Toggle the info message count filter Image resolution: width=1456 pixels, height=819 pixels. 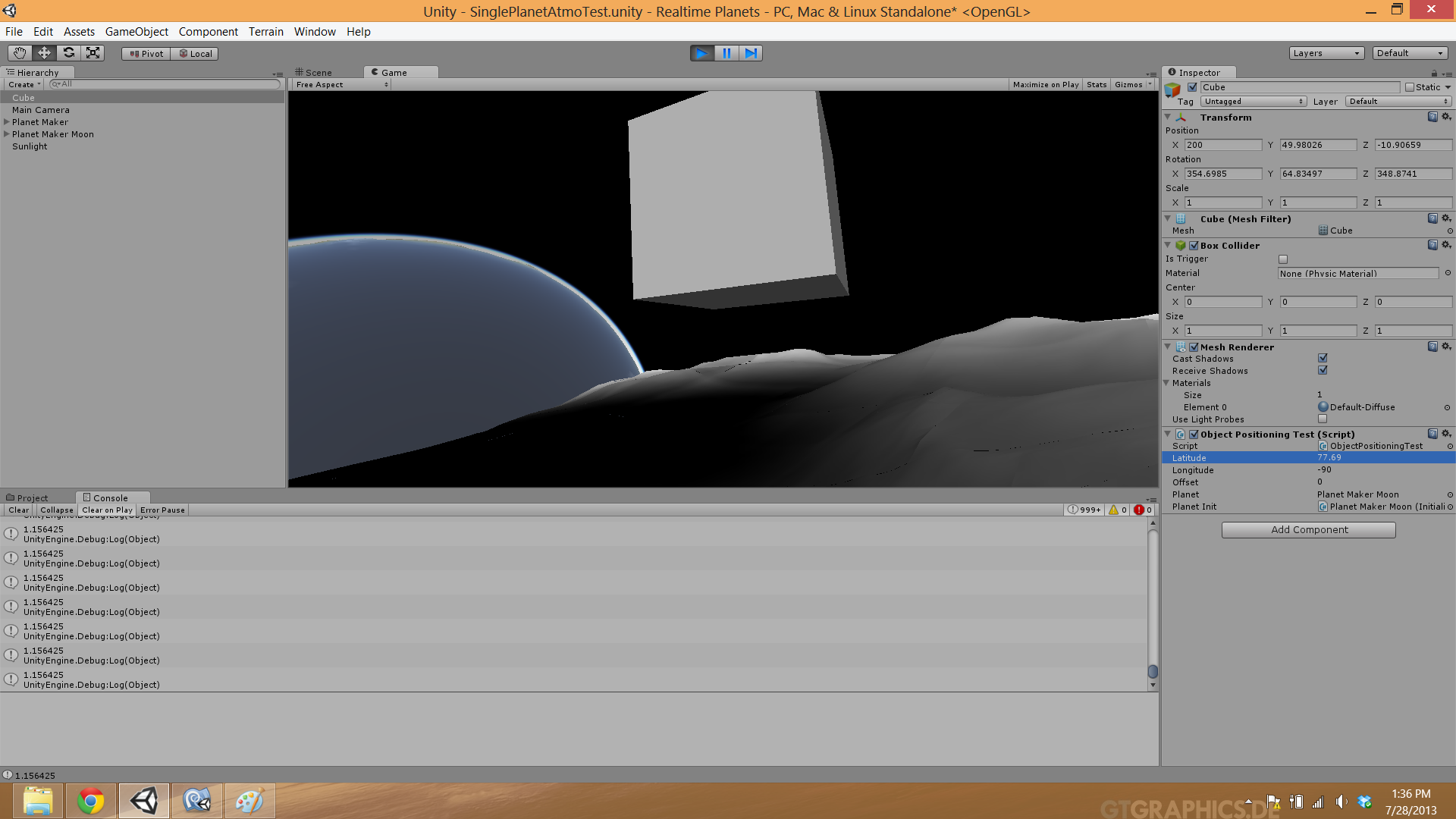click(1084, 510)
